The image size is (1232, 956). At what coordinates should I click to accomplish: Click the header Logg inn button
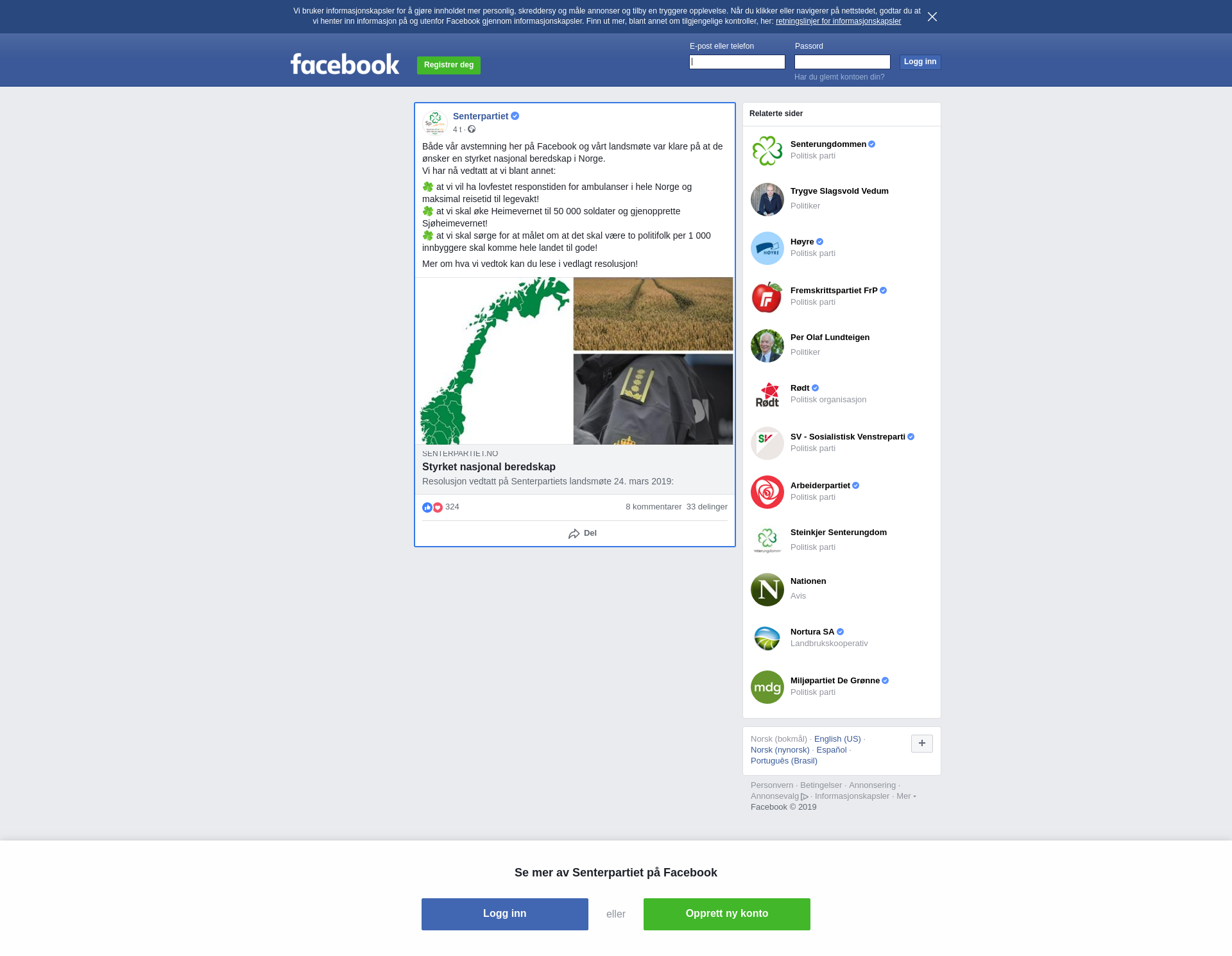(920, 62)
